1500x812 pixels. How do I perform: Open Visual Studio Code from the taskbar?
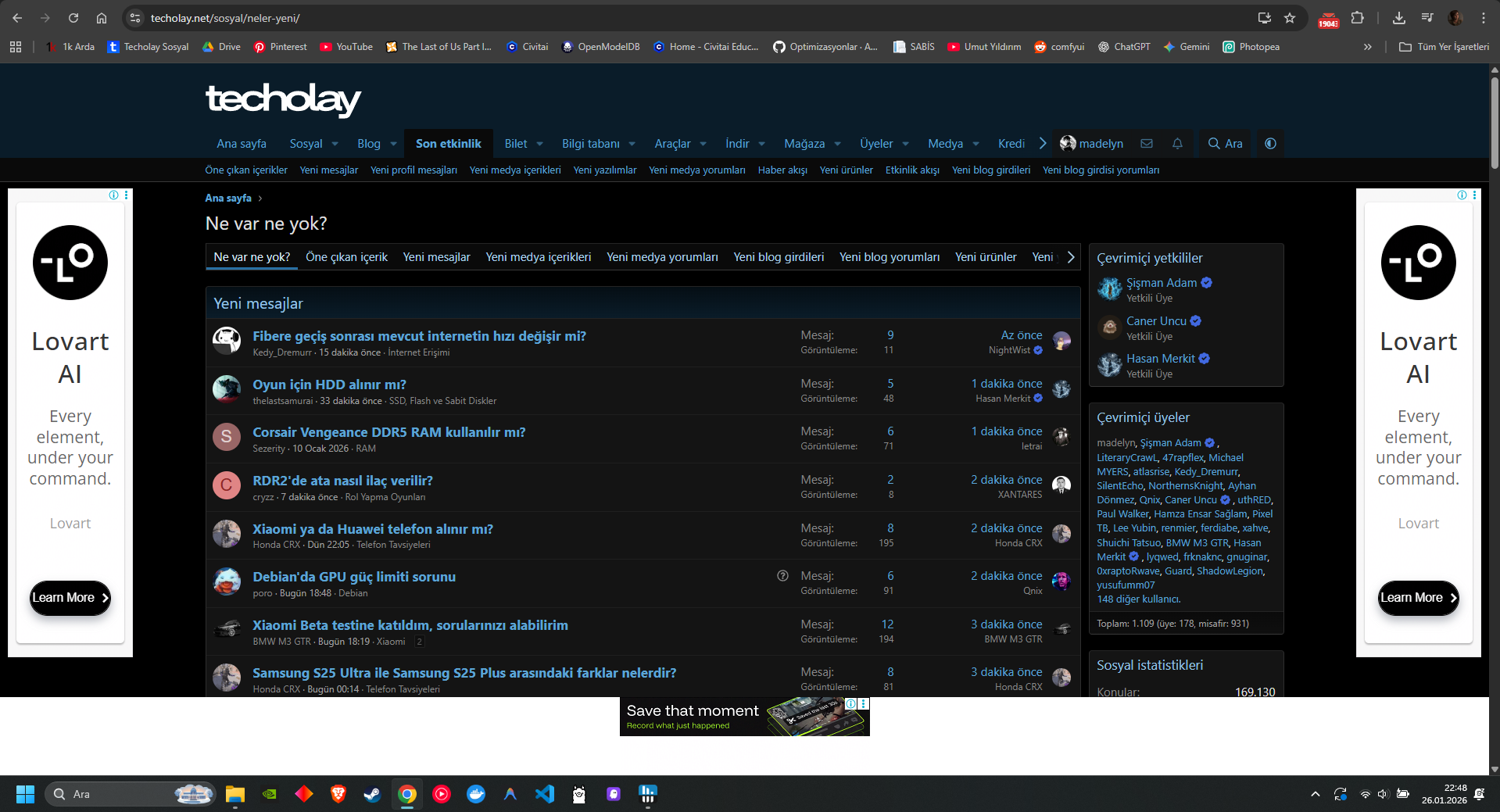pyautogui.click(x=545, y=794)
